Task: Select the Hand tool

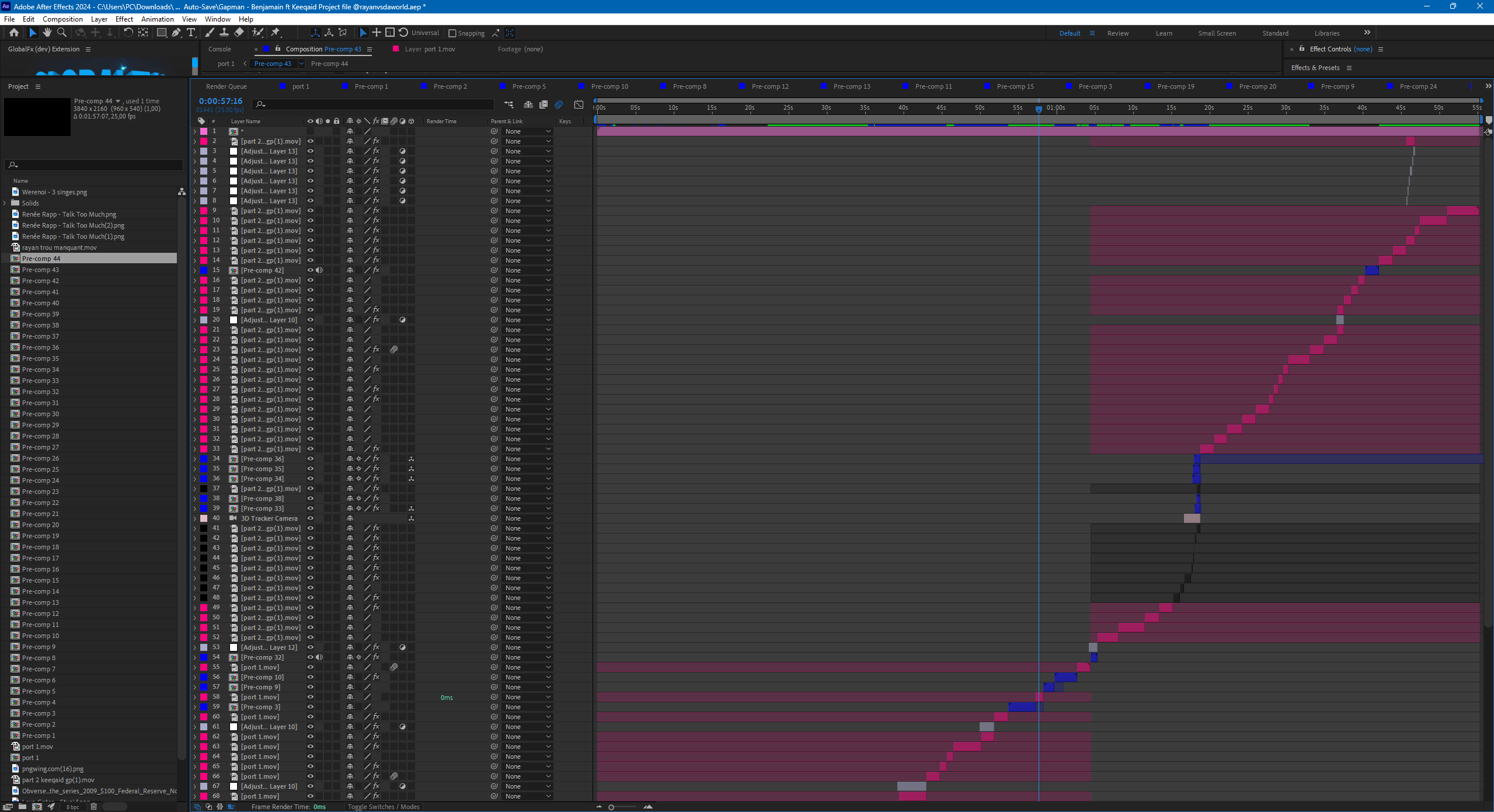Action: click(x=47, y=33)
